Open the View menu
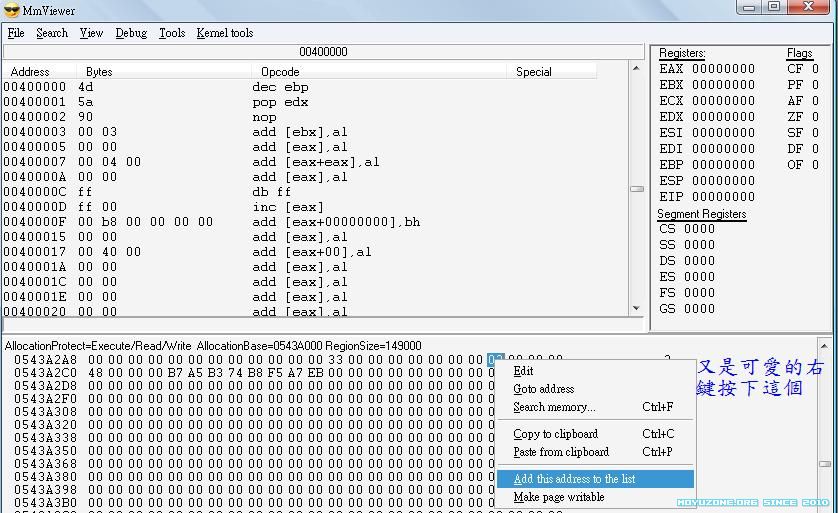 coord(91,33)
